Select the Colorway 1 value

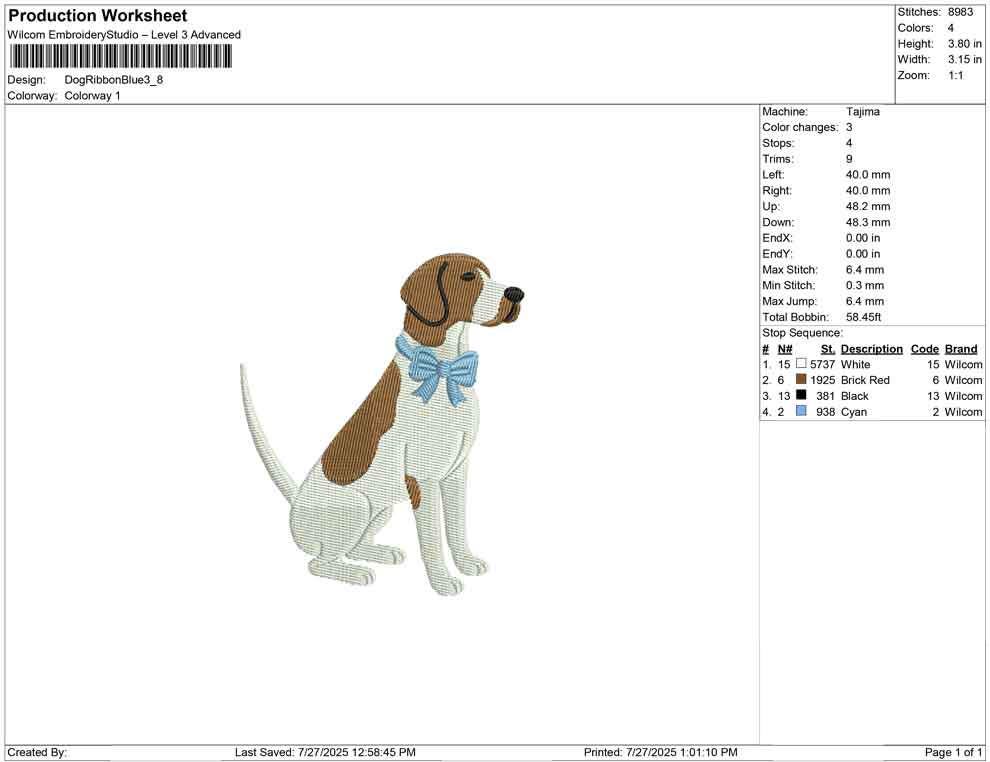pyautogui.click(x=92, y=96)
